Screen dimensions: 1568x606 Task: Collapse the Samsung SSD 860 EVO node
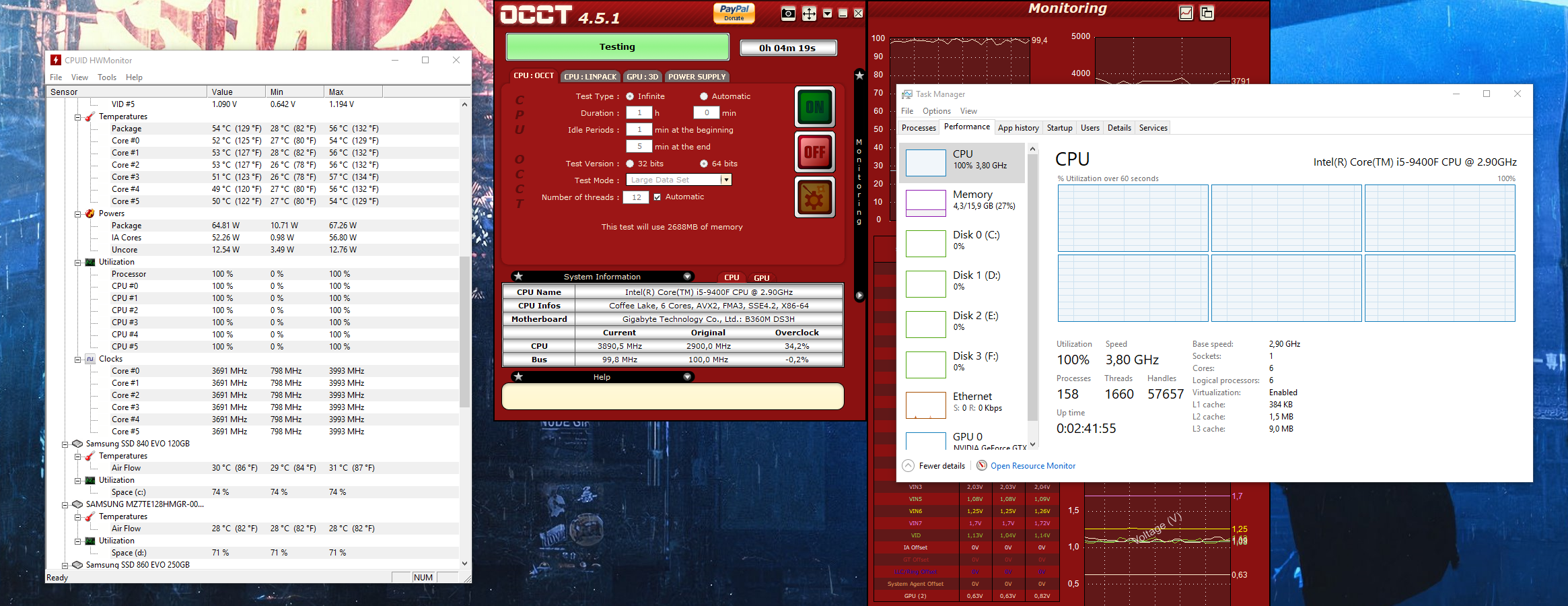tap(65, 566)
